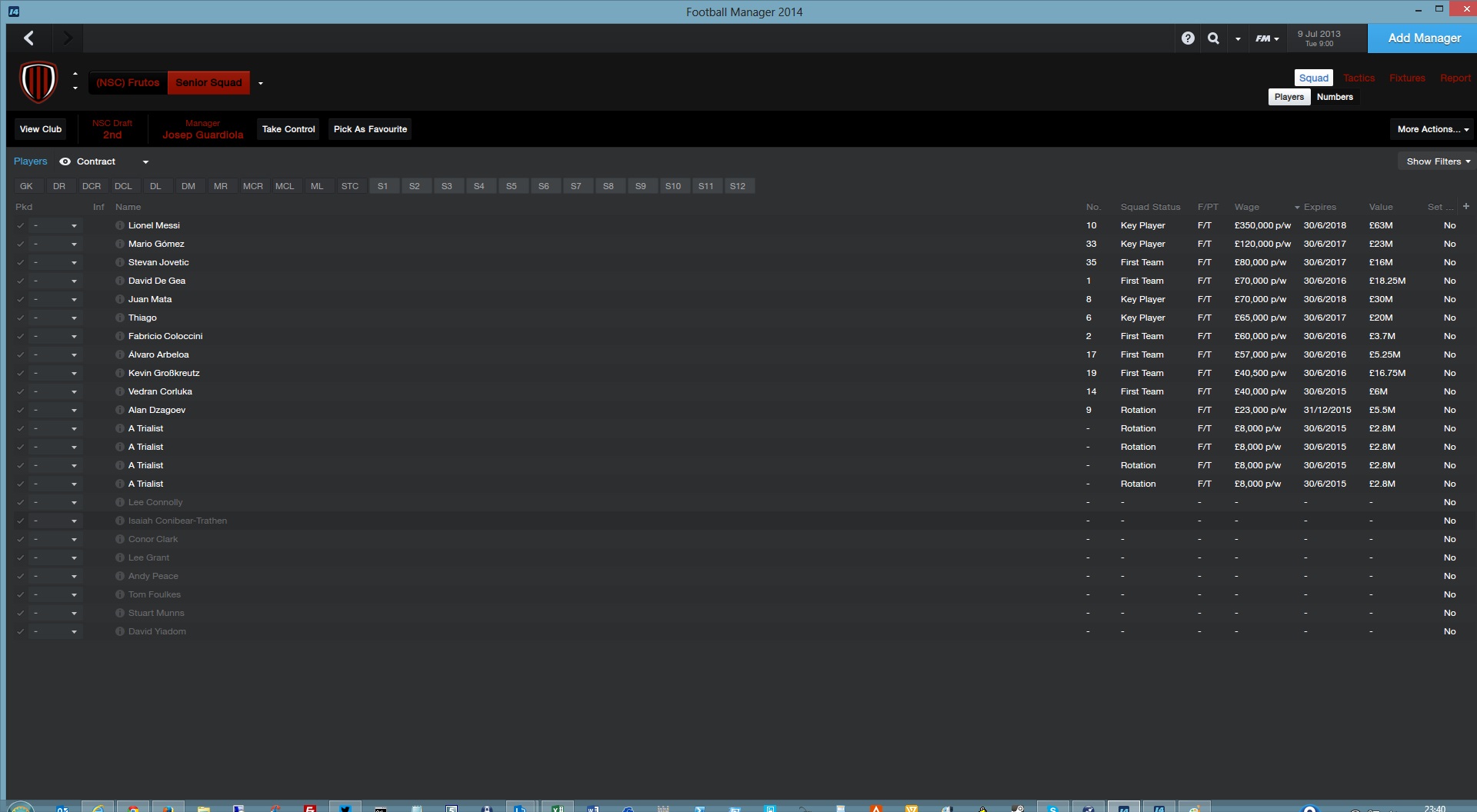Open info icon for Thiago

tap(120, 318)
